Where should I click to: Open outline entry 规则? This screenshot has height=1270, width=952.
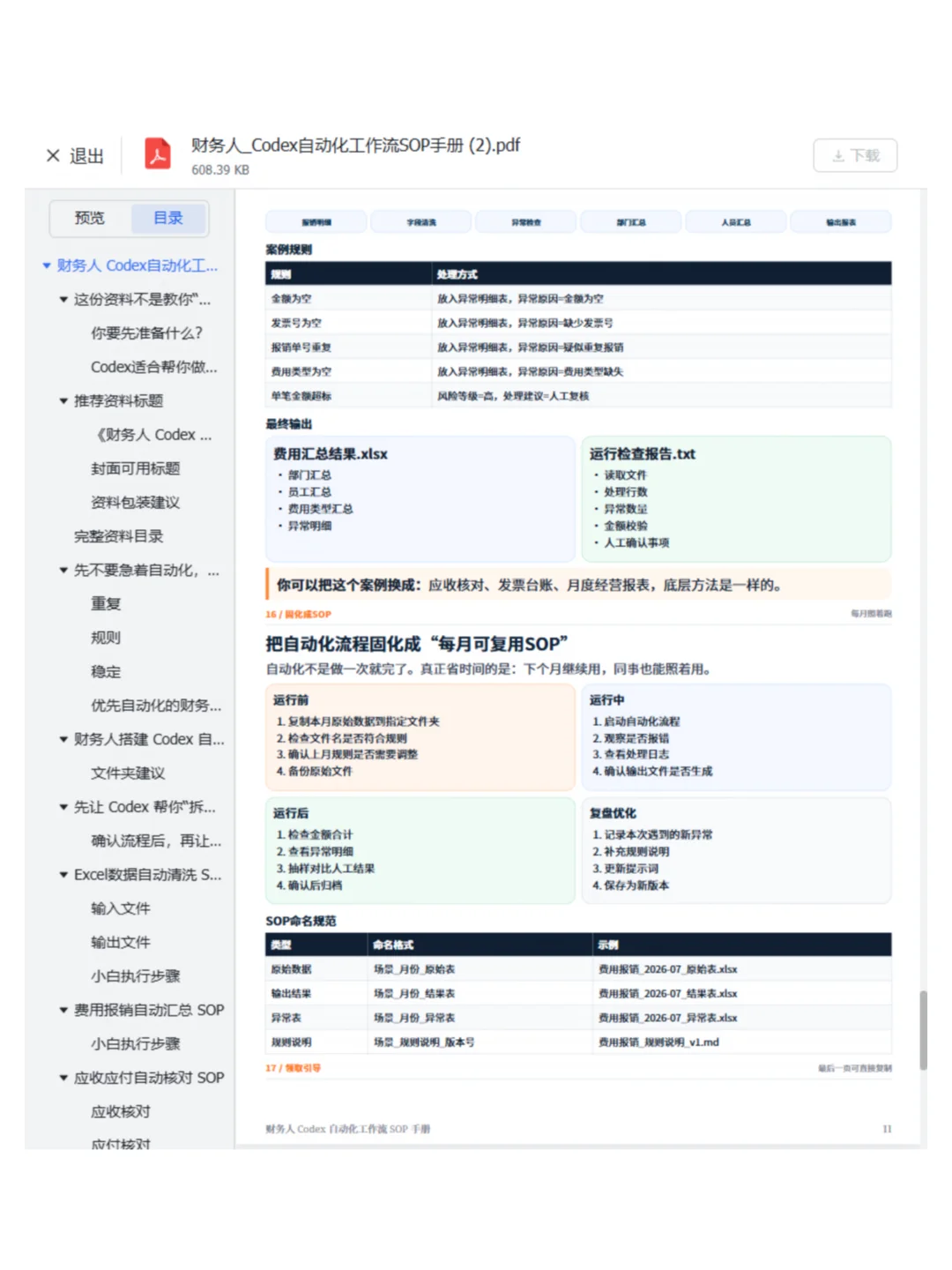pos(106,638)
